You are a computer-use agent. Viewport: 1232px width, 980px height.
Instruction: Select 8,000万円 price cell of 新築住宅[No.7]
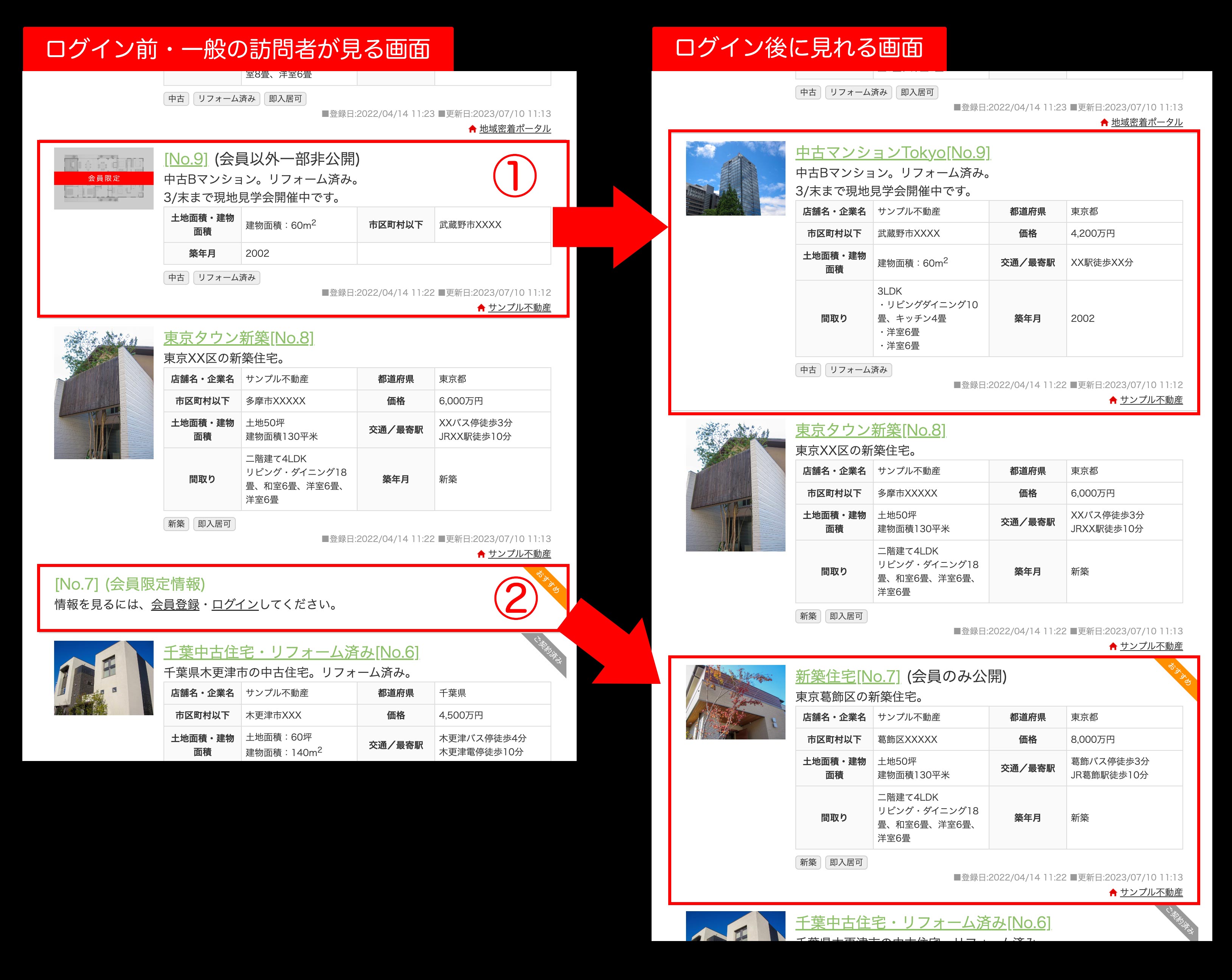(1124, 739)
